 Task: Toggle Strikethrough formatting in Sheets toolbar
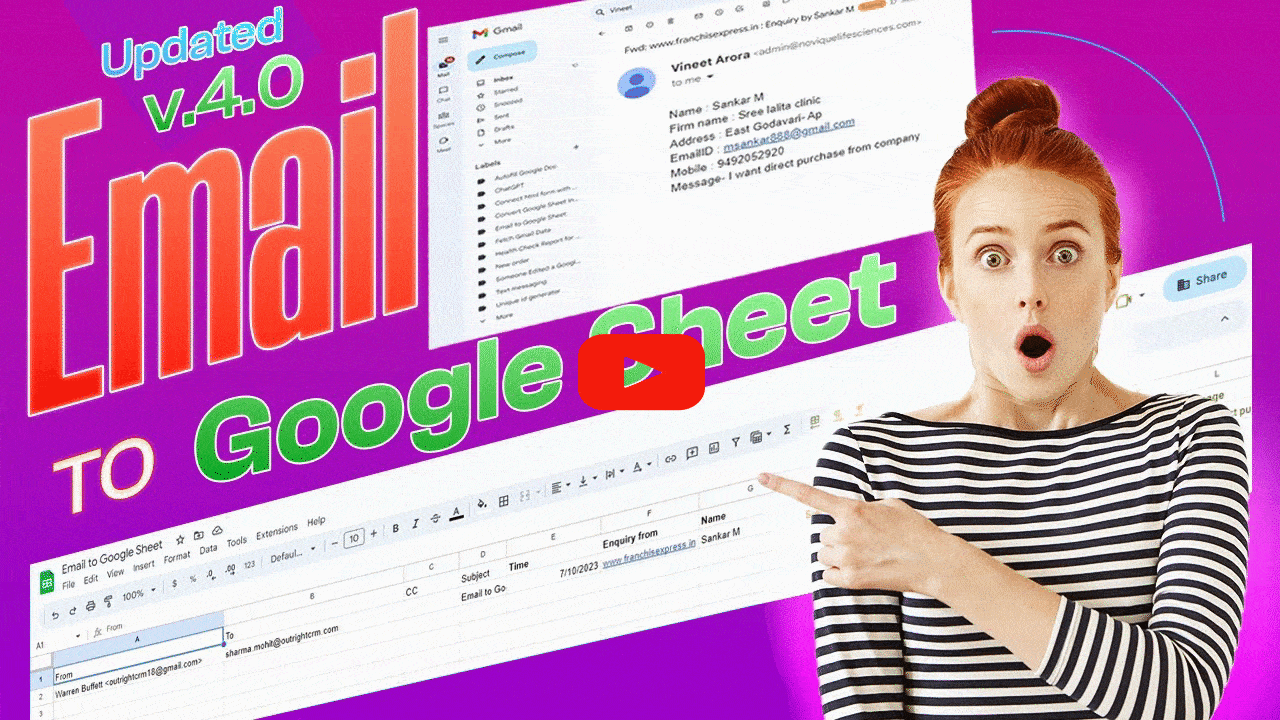[x=435, y=519]
